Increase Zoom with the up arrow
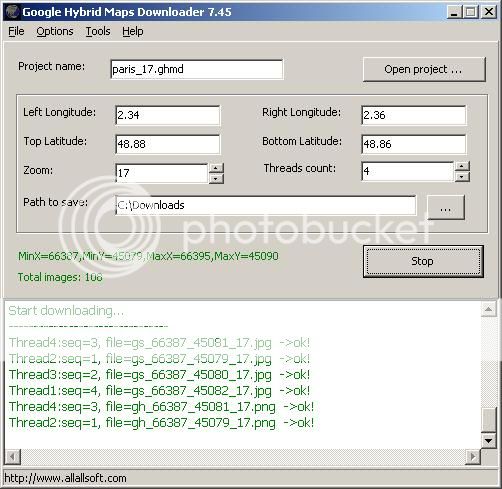Image resolution: width=502 pixels, height=489 pixels. pyautogui.click(x=216, y=168)
